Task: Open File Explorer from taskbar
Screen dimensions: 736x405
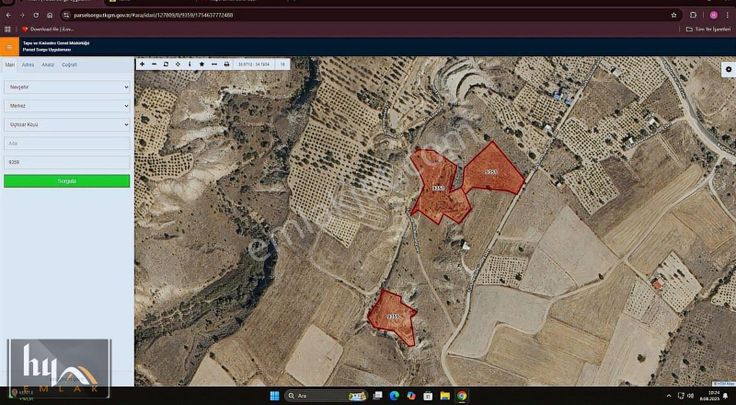Action: [445, 396]
